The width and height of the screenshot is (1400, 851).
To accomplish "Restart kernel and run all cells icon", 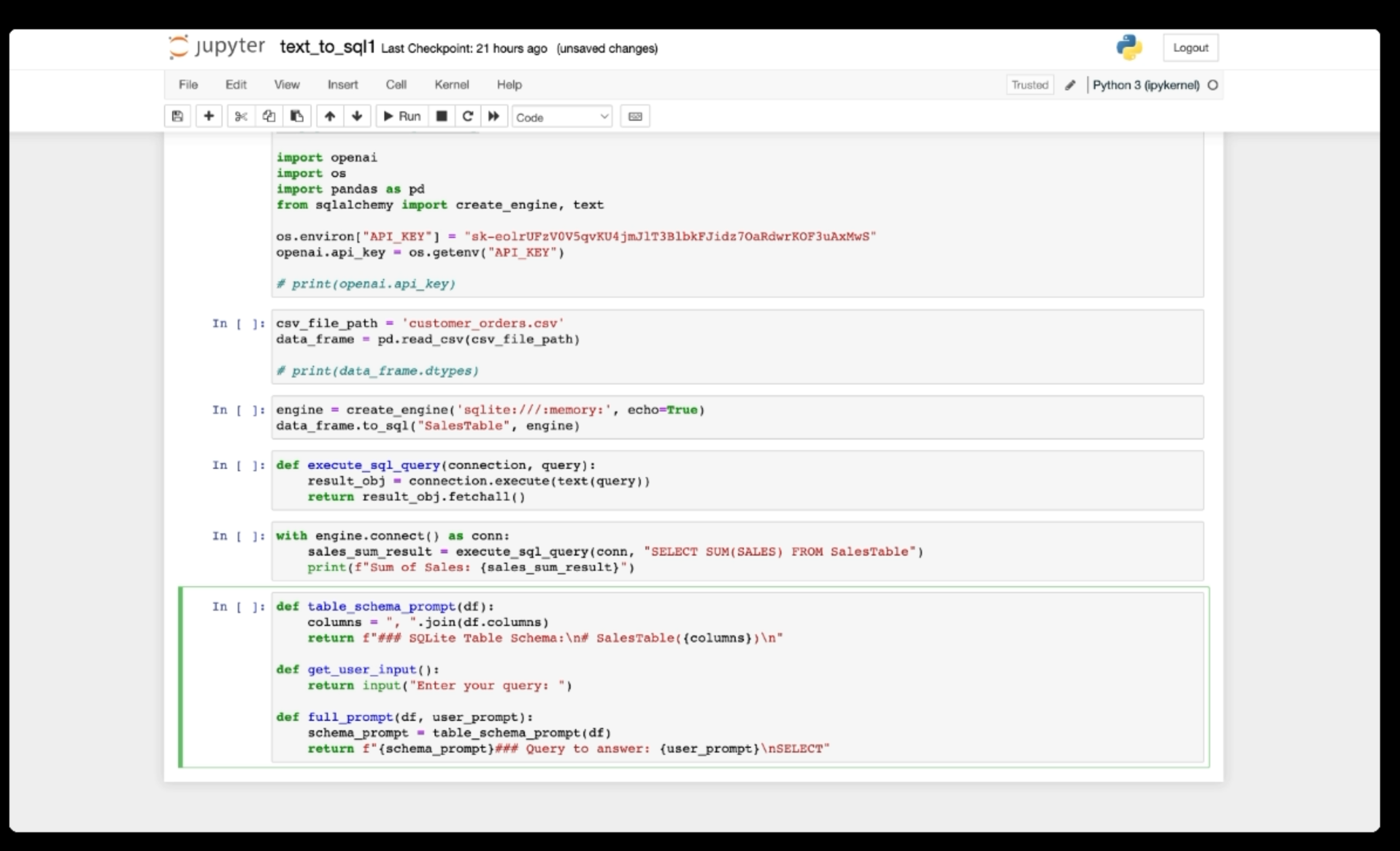I will [494, 116].
